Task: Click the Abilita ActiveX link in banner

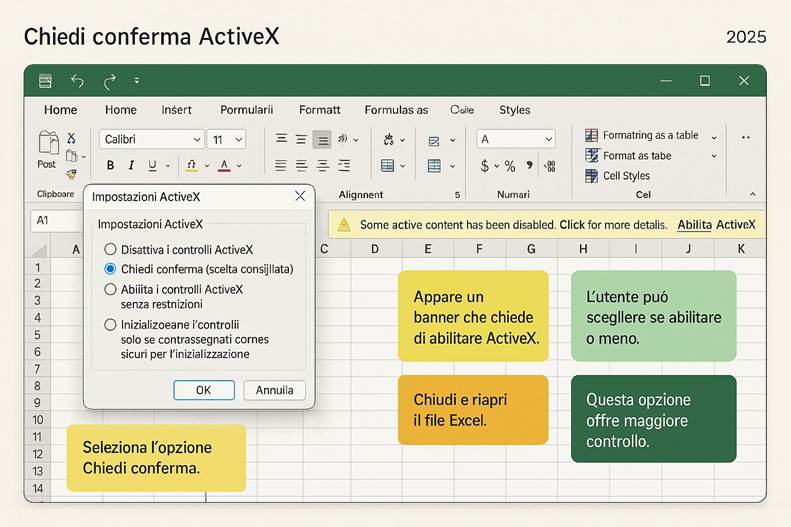Action: click(716, 225)
